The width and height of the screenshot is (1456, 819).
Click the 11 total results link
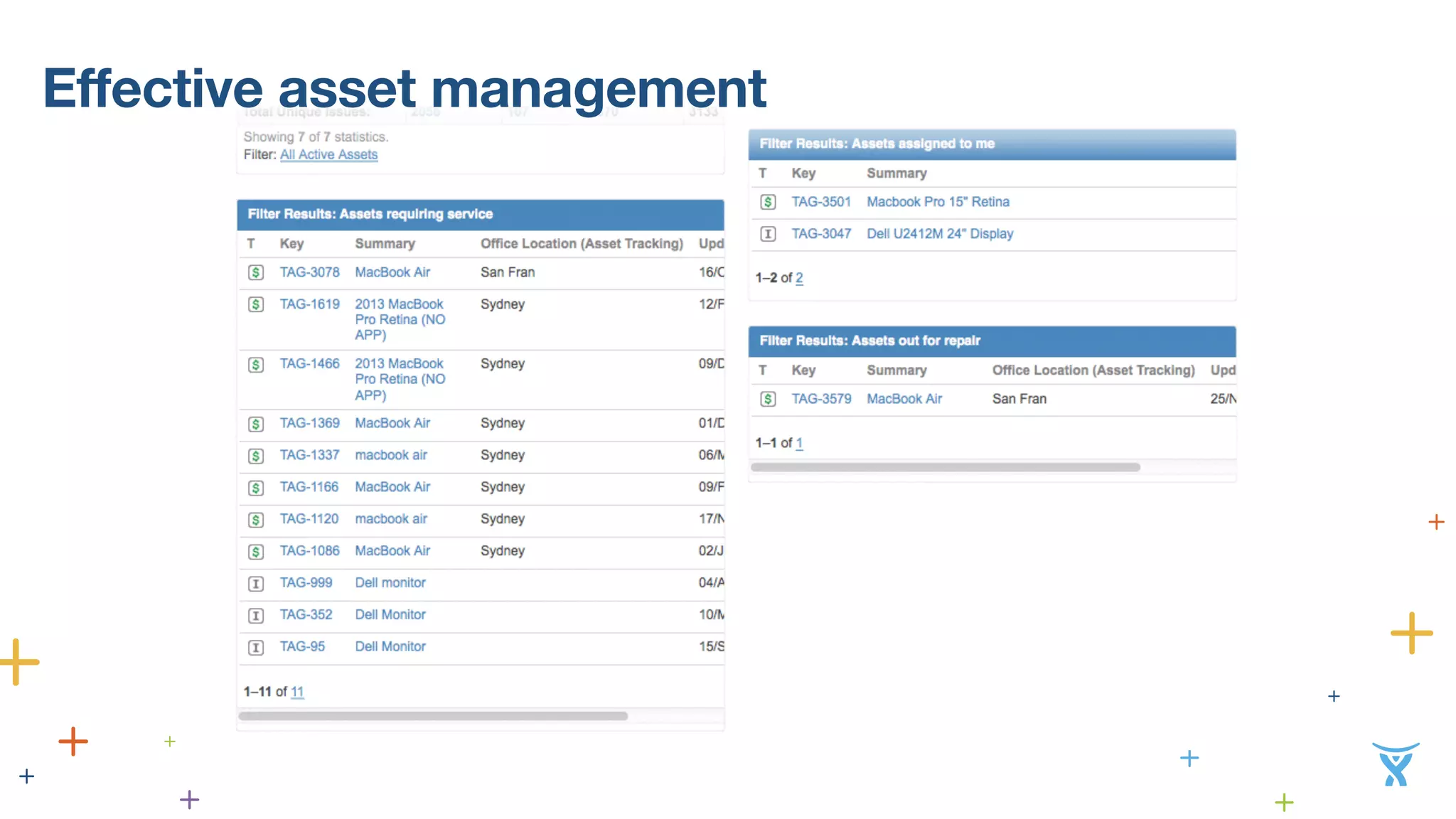click(x=297, y=692)
